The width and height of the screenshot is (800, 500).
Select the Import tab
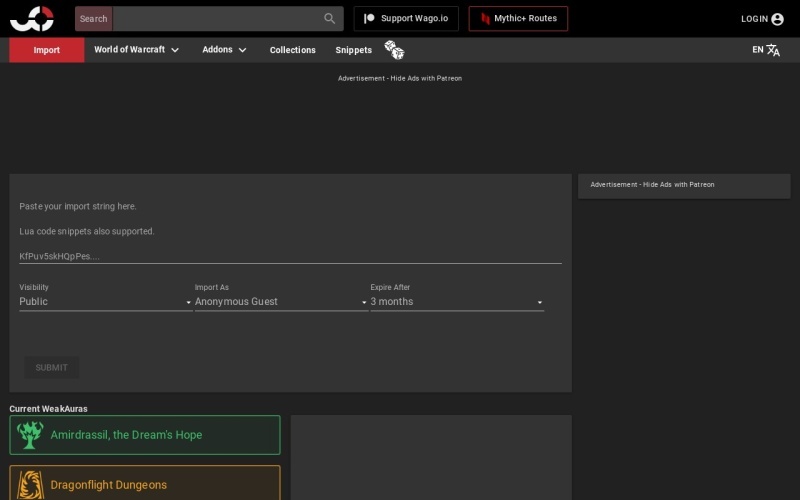[46, 50]
